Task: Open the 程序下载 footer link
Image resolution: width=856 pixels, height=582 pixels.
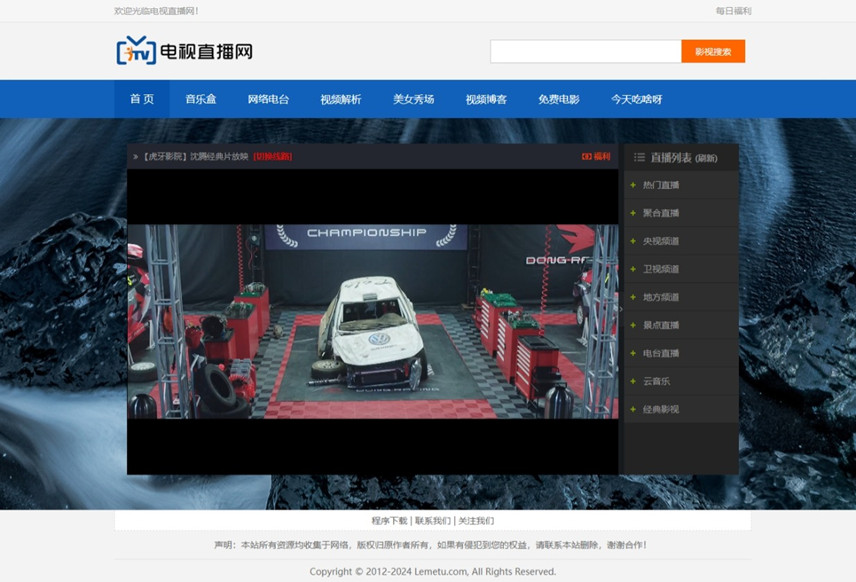Action: point(389,521)
